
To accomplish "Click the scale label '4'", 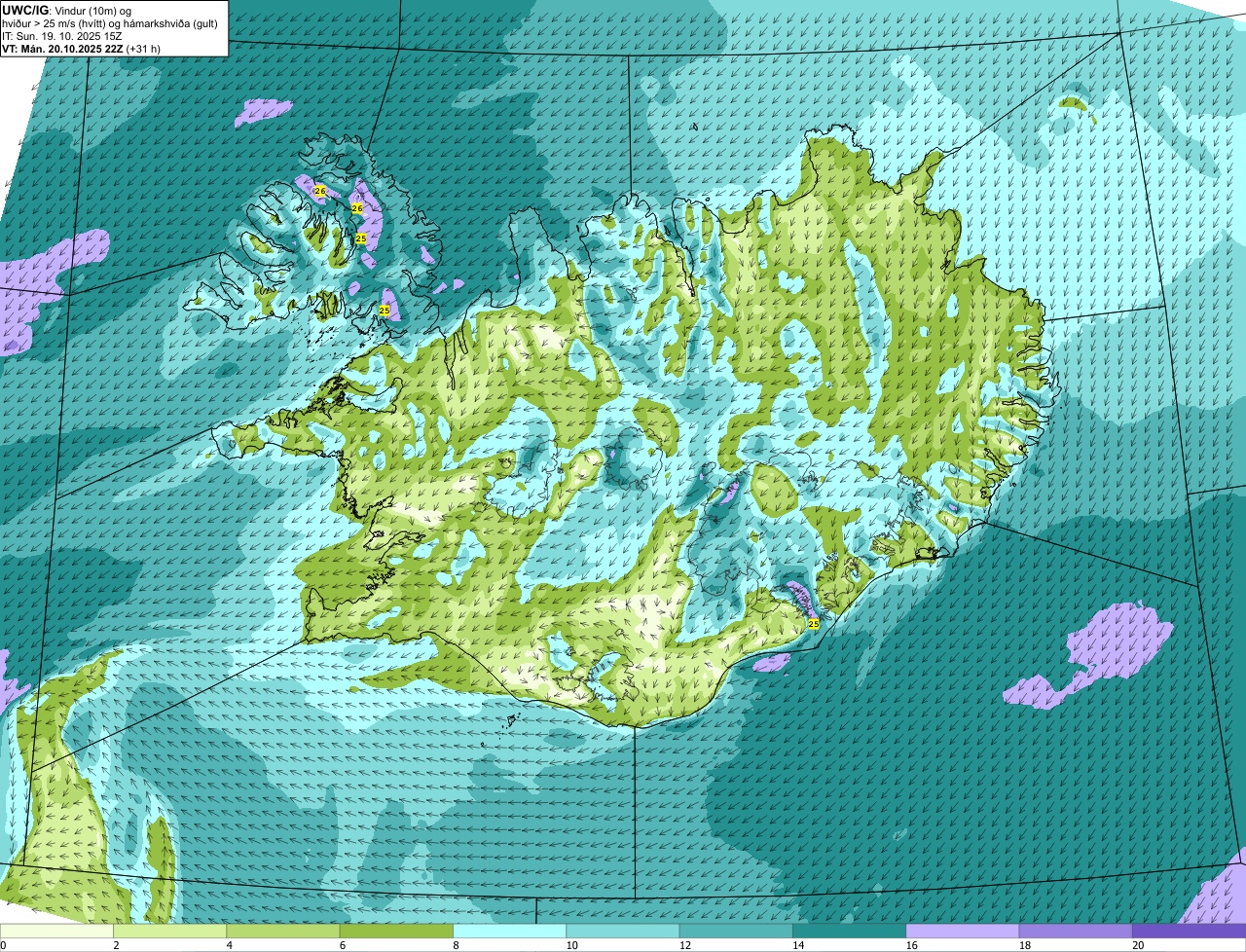I will [229, 945].
